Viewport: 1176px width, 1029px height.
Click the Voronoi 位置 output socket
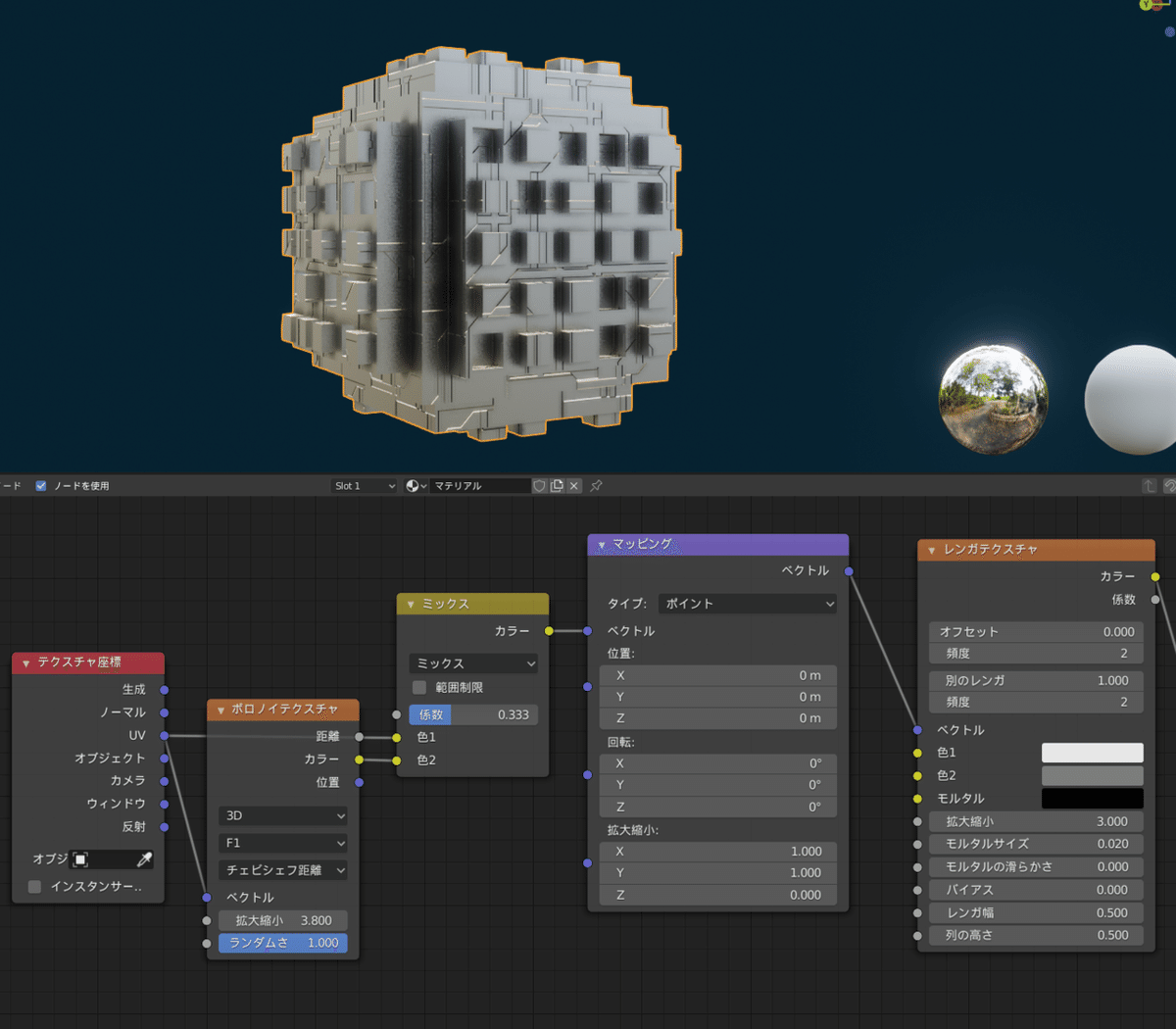359,782
